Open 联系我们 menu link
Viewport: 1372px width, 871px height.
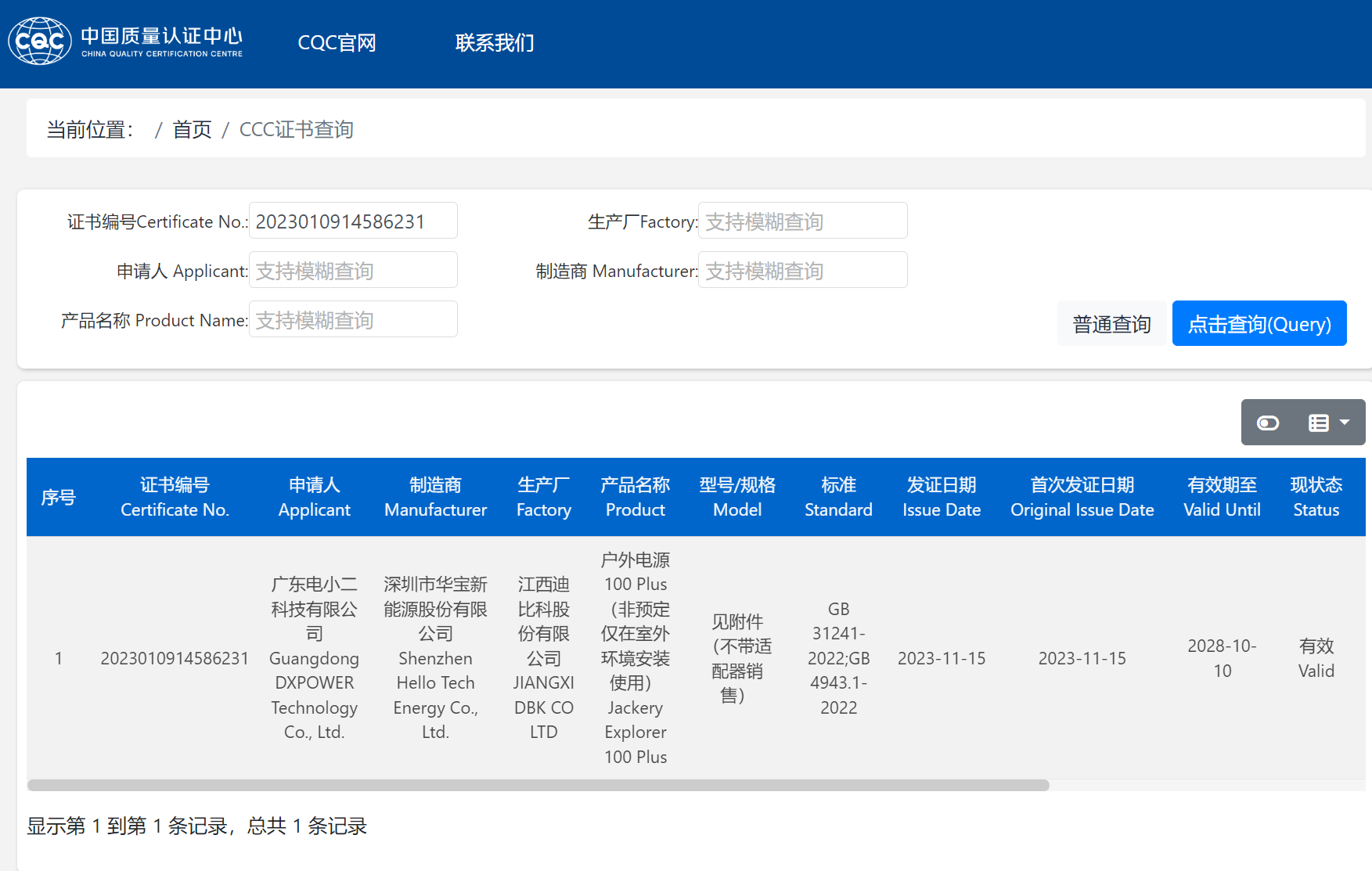click(x=495, y=42)
